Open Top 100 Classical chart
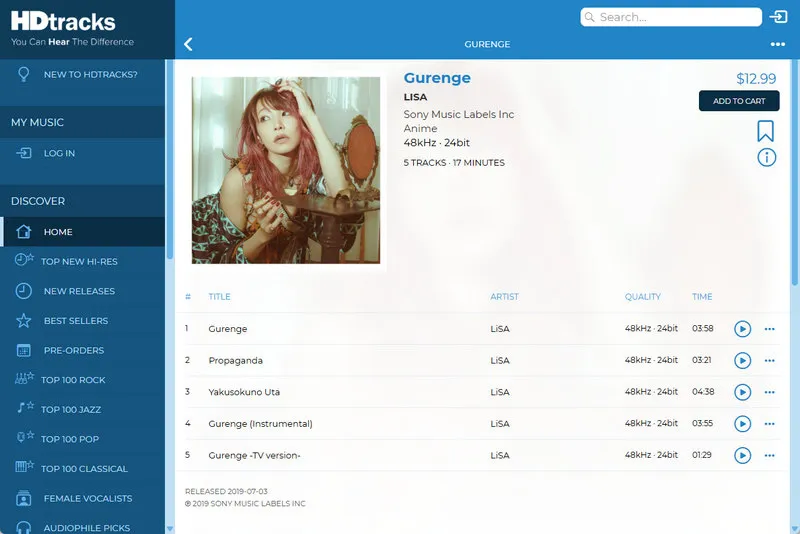 click(83, 468)
